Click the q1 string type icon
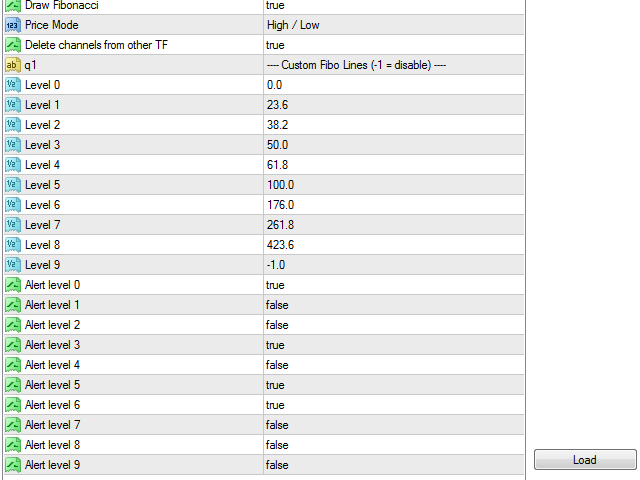Image resolution: width=640 pixels, height=480 pixels. (13, 65)
